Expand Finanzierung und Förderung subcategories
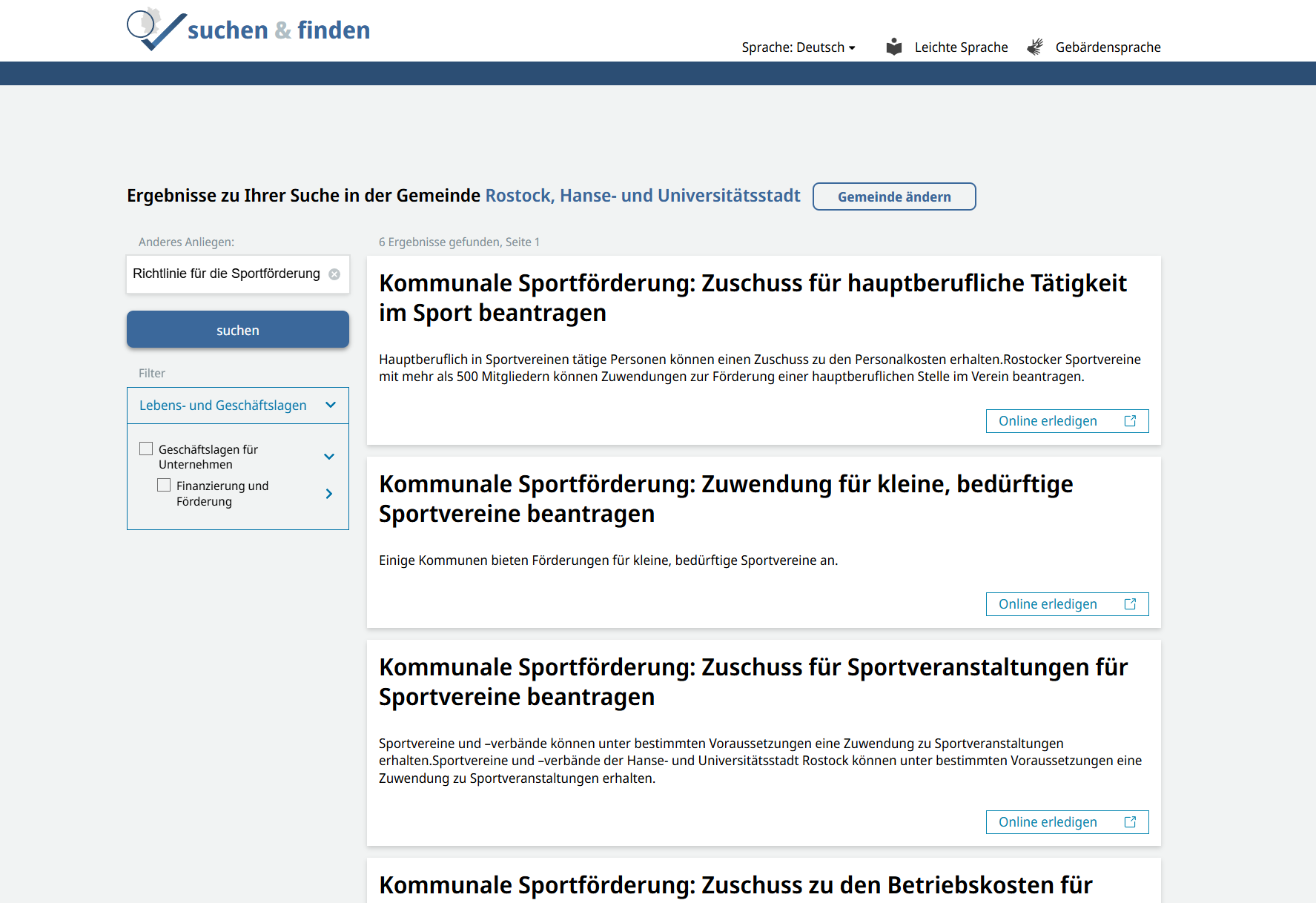 click(x=328, y=493)
